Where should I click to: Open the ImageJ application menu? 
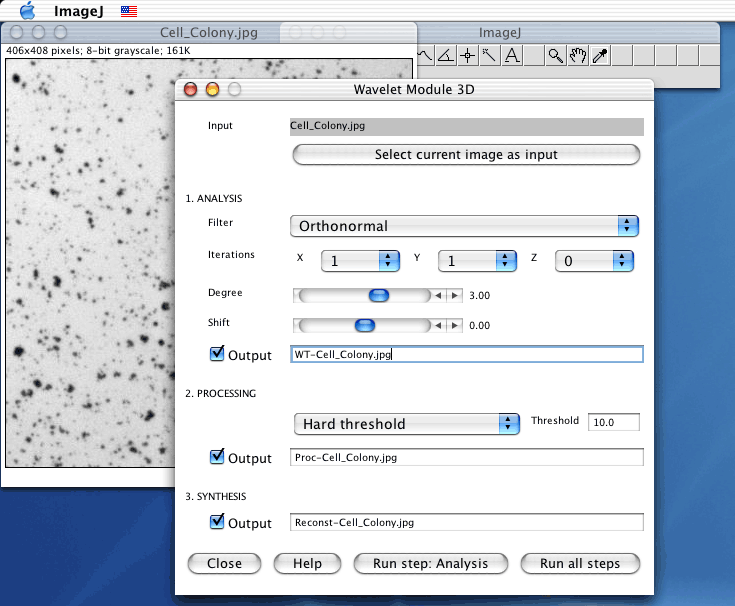[73, 10]
